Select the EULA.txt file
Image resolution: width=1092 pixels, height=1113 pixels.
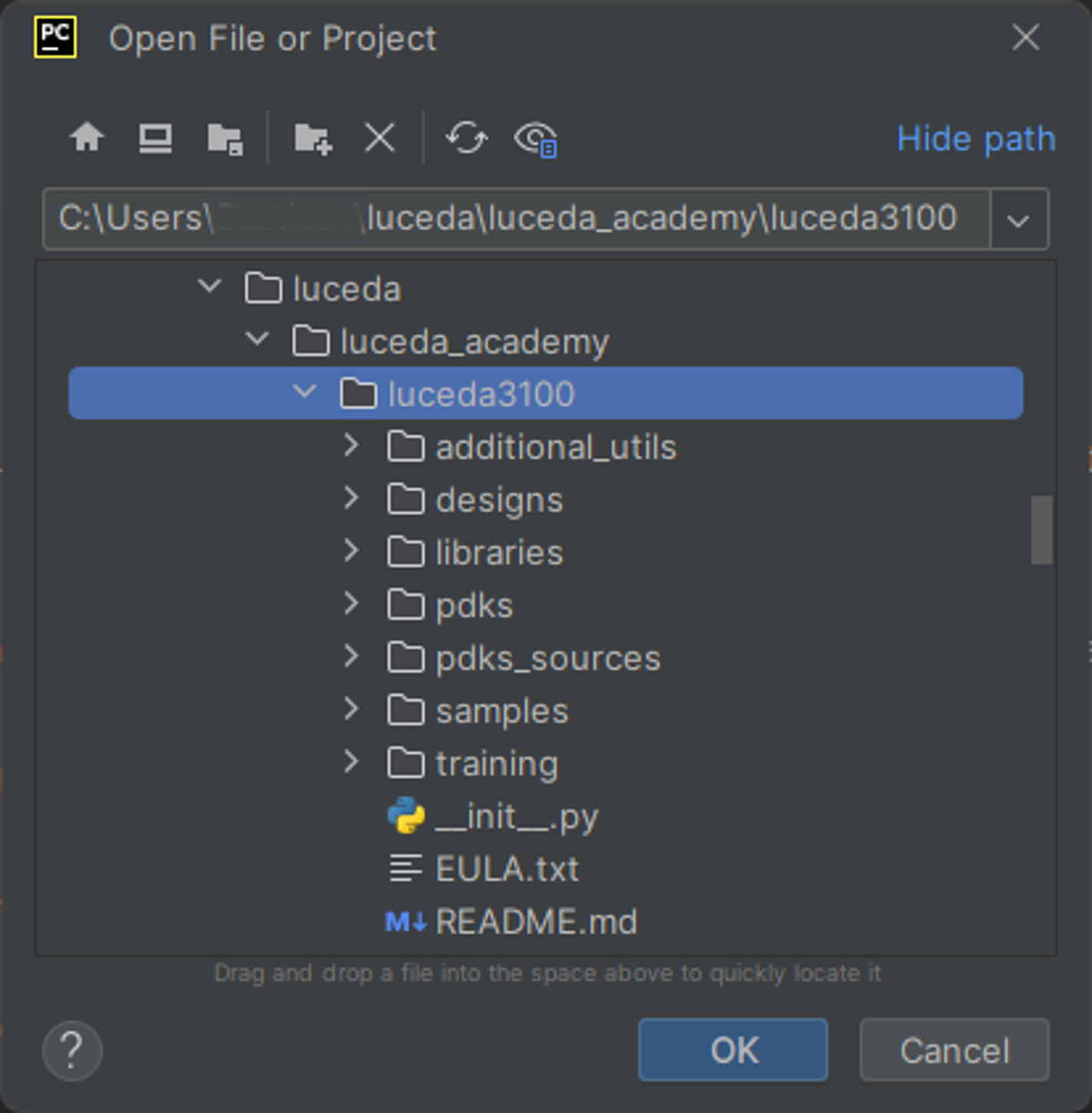506,869
